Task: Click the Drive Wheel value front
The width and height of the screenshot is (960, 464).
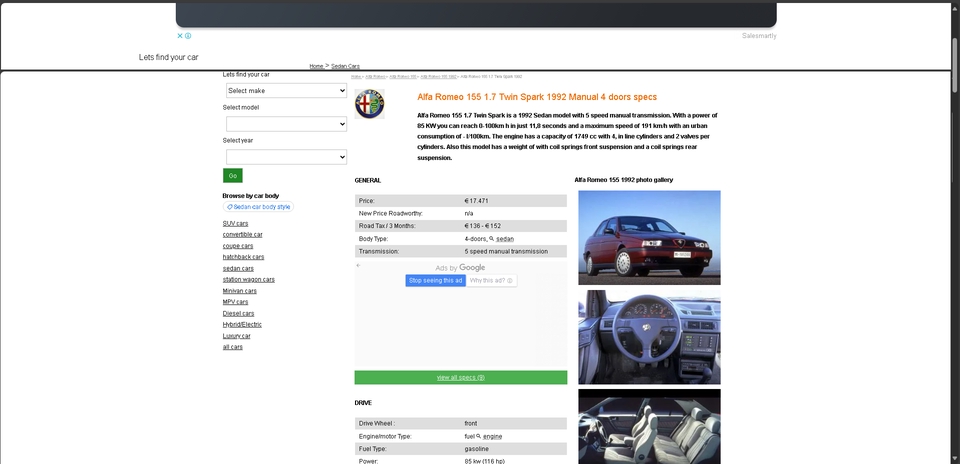Action: [471, 424]
